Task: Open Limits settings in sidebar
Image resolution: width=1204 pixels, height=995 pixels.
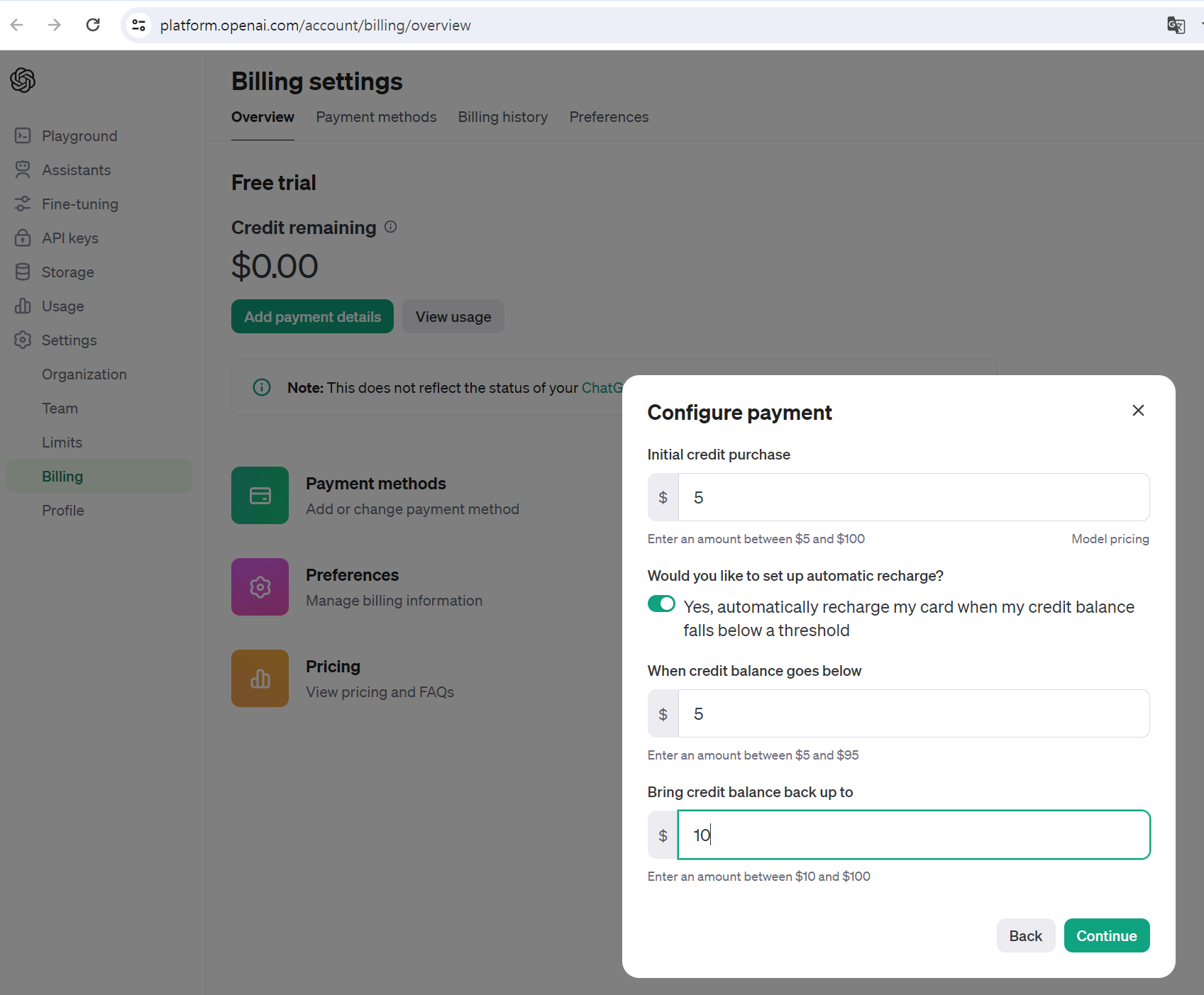Action: [62, 442]
